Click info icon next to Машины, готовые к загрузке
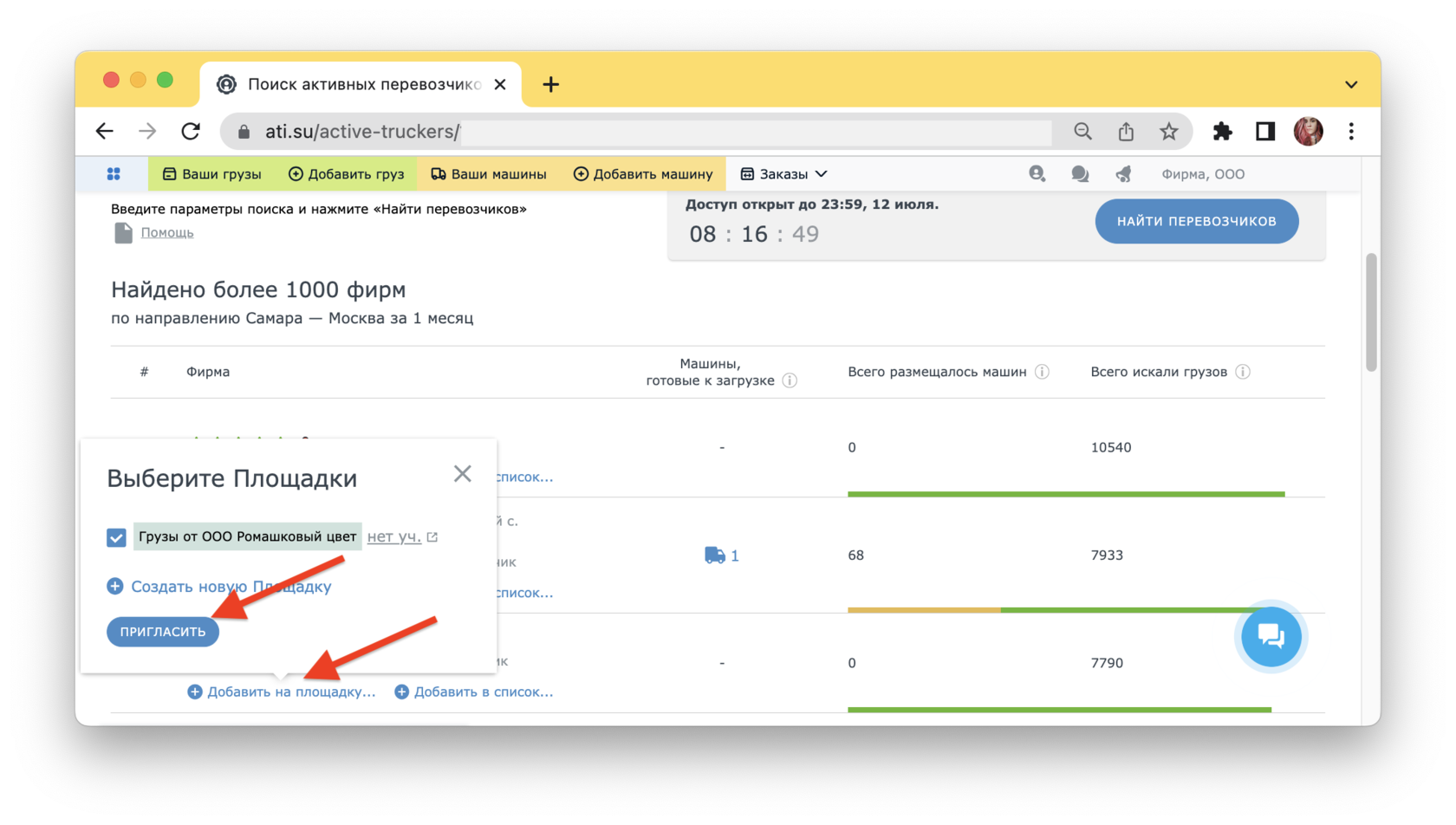This screenshot has width=1456, height=825. pyautogui.click(x=790, y=380)
